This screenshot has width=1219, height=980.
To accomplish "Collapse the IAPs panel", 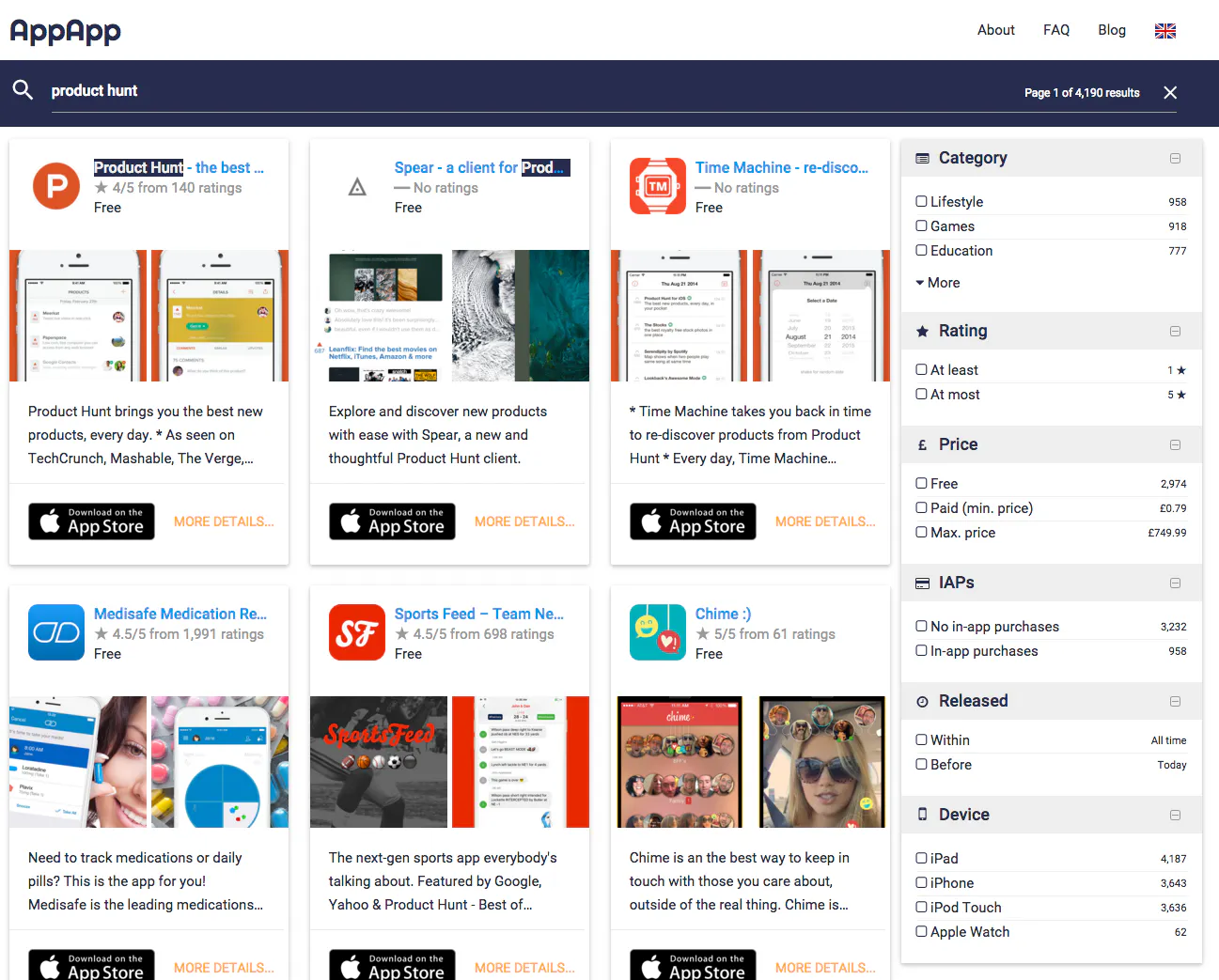I will click(1175, 583).
